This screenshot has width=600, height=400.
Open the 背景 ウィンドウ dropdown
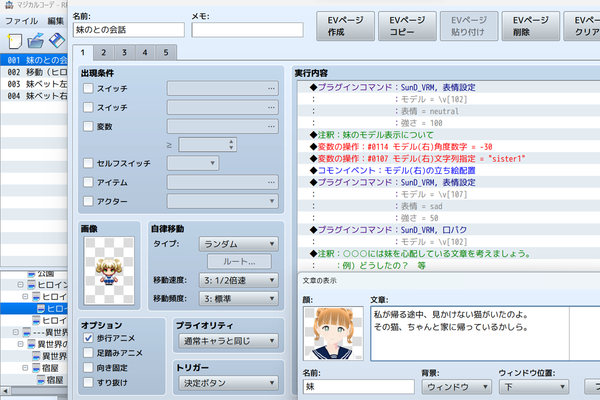click(x=457, y=387)
